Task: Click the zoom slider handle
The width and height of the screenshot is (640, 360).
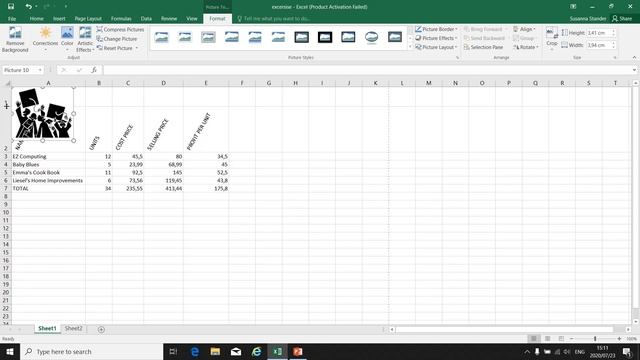Action: [595, 339]
